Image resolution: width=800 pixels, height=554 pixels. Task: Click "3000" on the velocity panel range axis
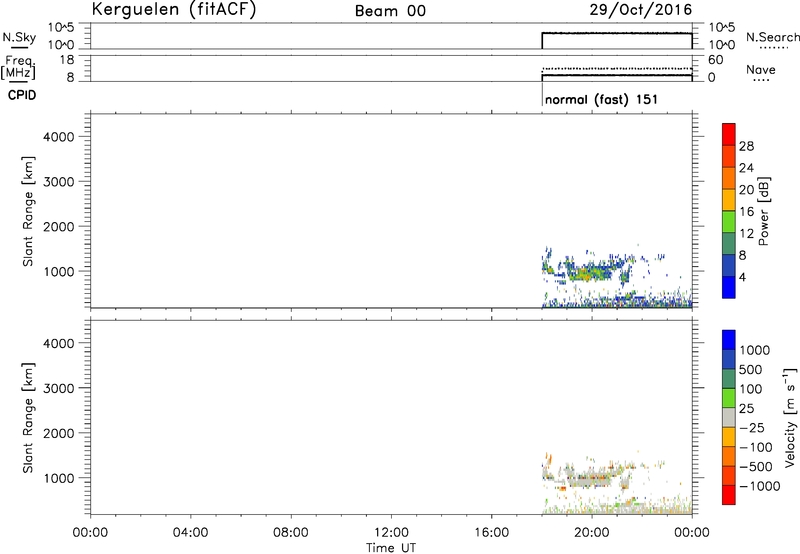[x=59, y=388]
